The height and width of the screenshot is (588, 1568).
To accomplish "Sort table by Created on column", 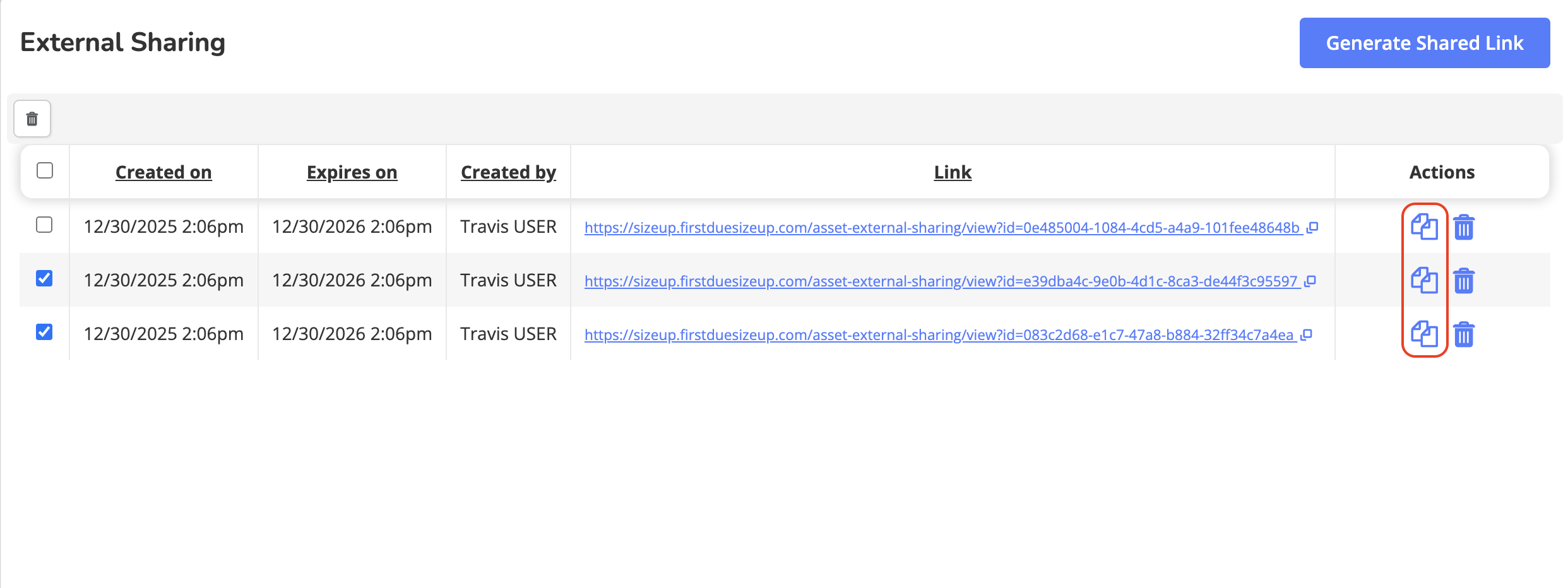I will tap(163, 172).
